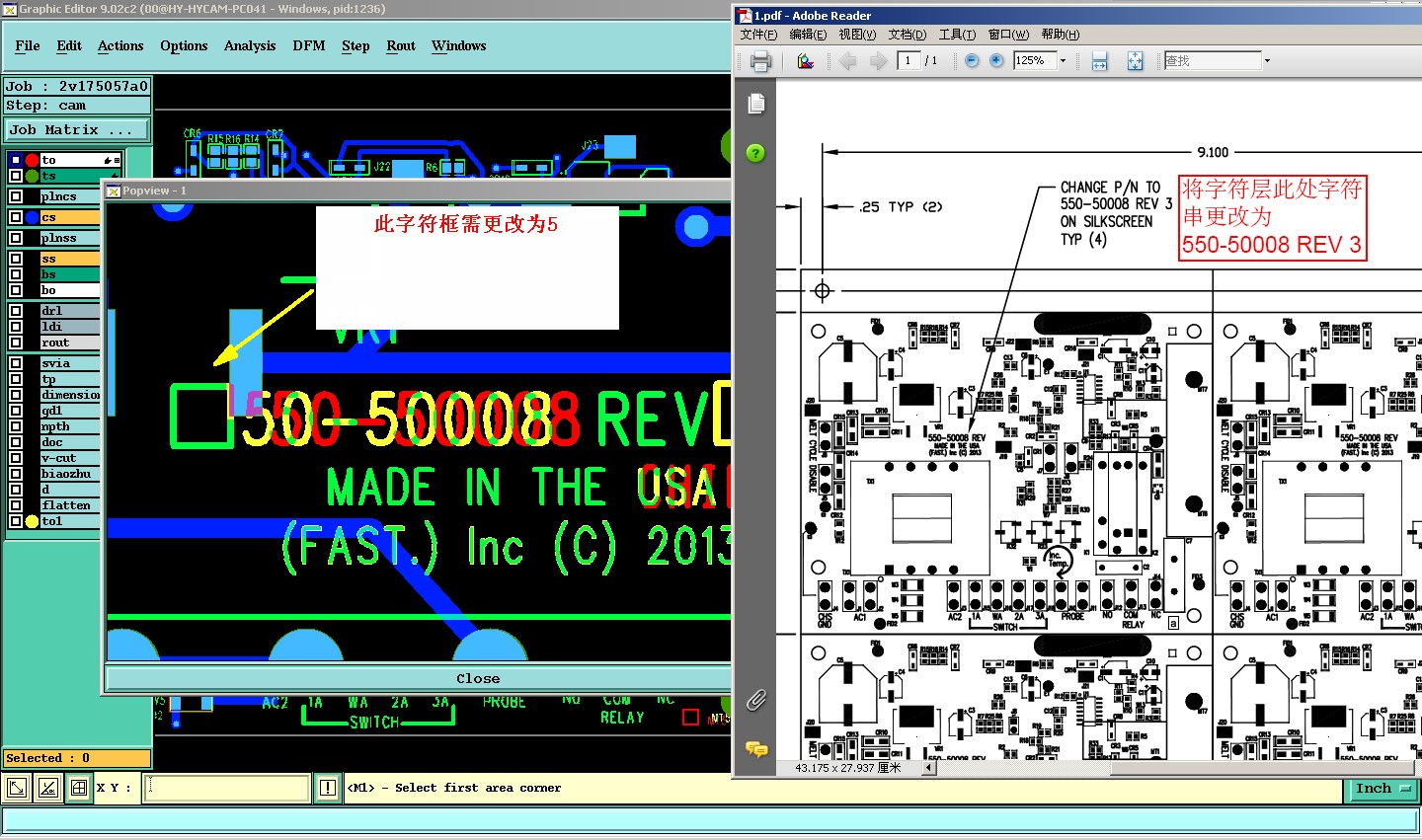Toggle display checkbox for layer v-cut
The width and height of the screenshot is (1422, 840).
16,458
